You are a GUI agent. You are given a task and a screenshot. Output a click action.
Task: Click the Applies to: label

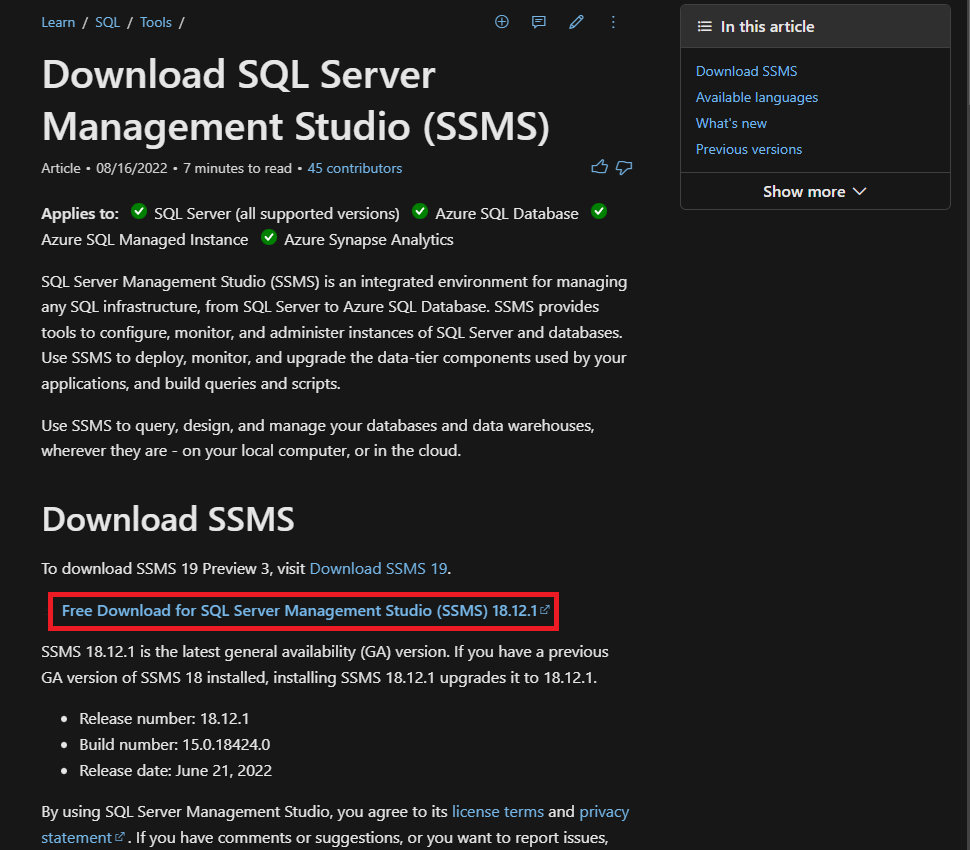click(80, 213)
